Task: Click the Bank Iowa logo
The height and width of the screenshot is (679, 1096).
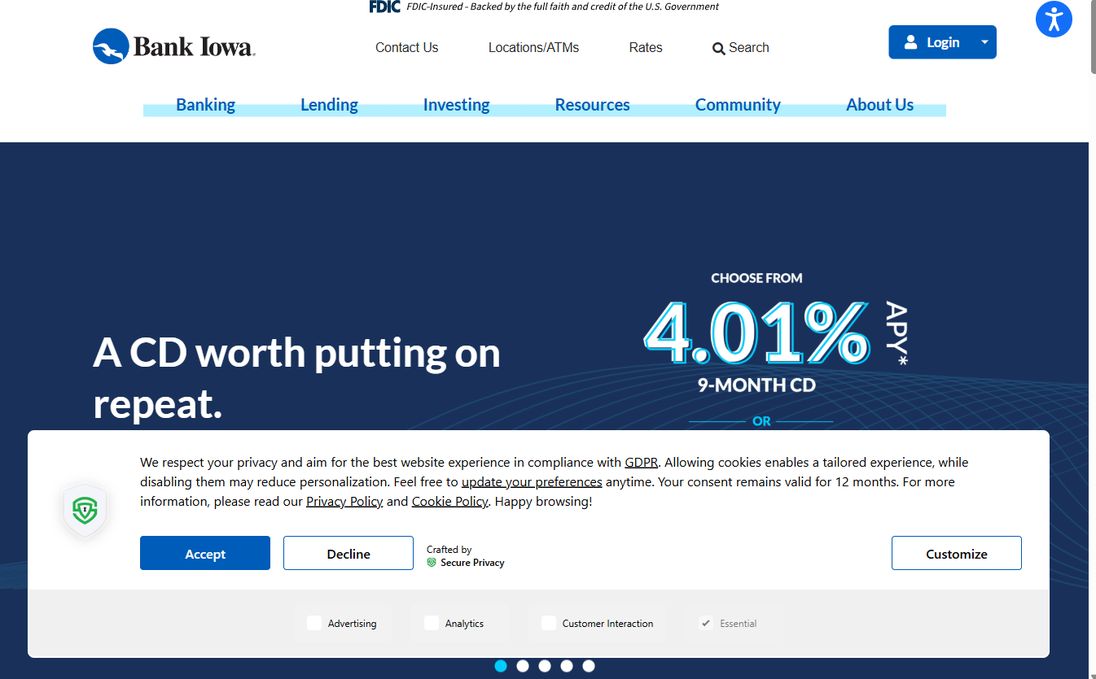Action: pos(174,46)
